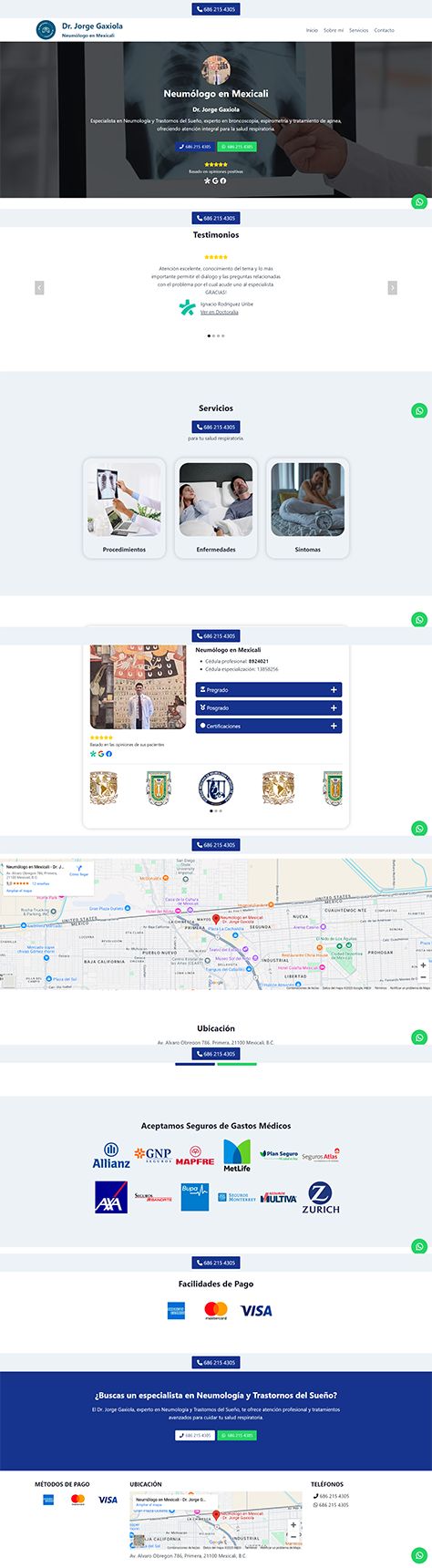432x1568 pixels.
Task: Show previous testimonial with left arrow
Action: tap(39, 287)
